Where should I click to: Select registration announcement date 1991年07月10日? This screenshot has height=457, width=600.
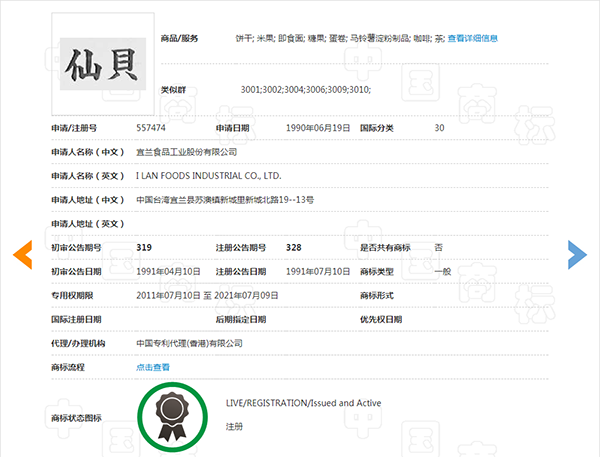click(318, 272)
